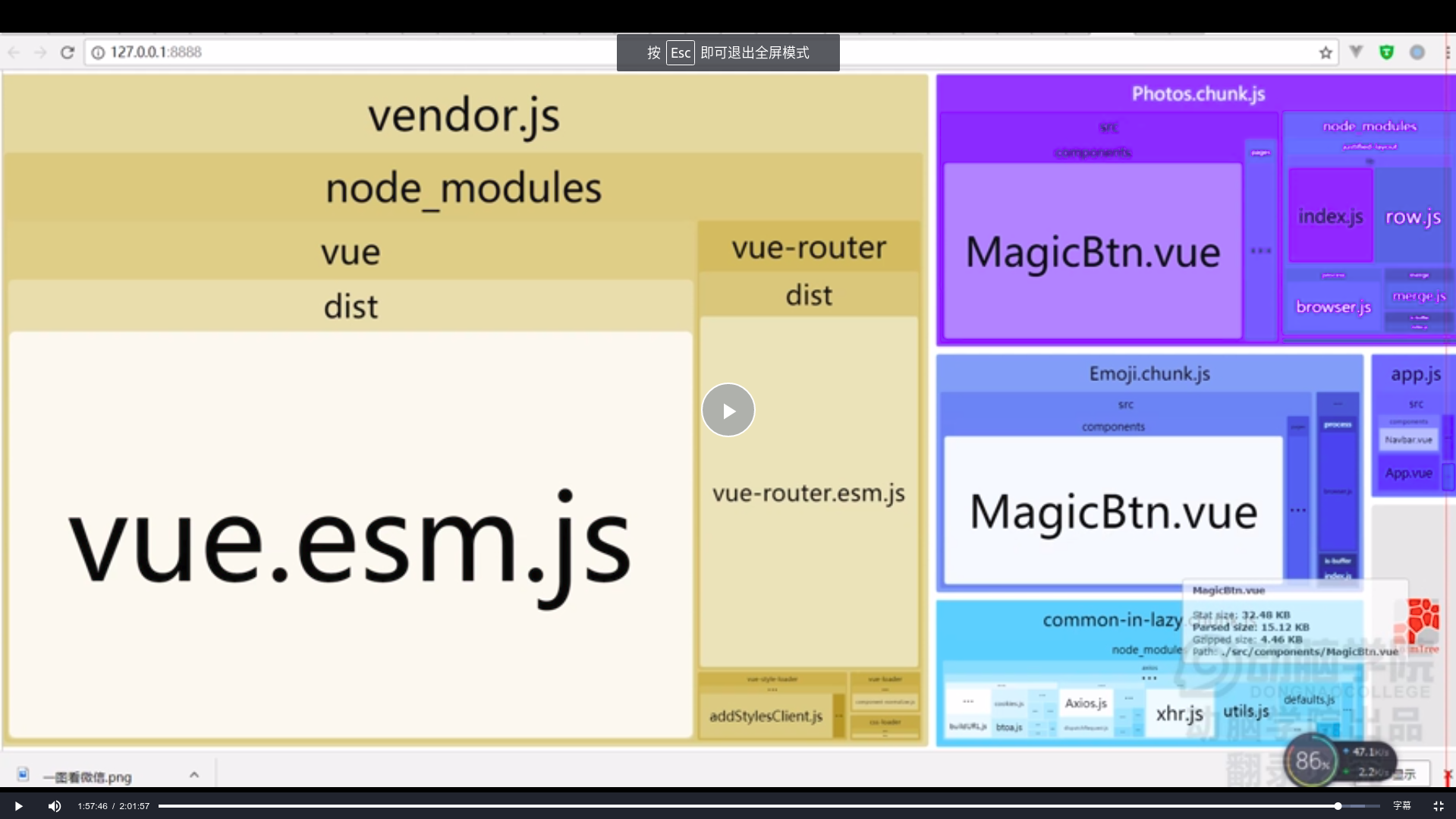Click the gray down-arrow extension icon
The height and width of the screenshot is (819, 1456).
[x=1356, y=52]
